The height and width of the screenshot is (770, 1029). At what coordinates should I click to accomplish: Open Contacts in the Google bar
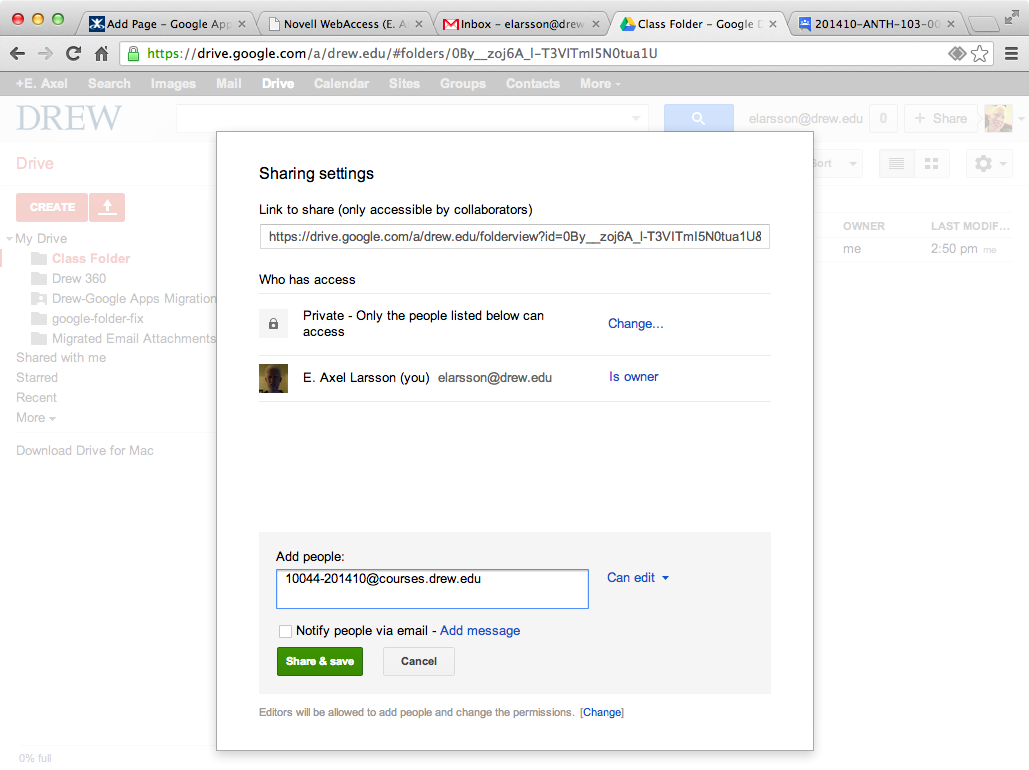pos(533,84)
